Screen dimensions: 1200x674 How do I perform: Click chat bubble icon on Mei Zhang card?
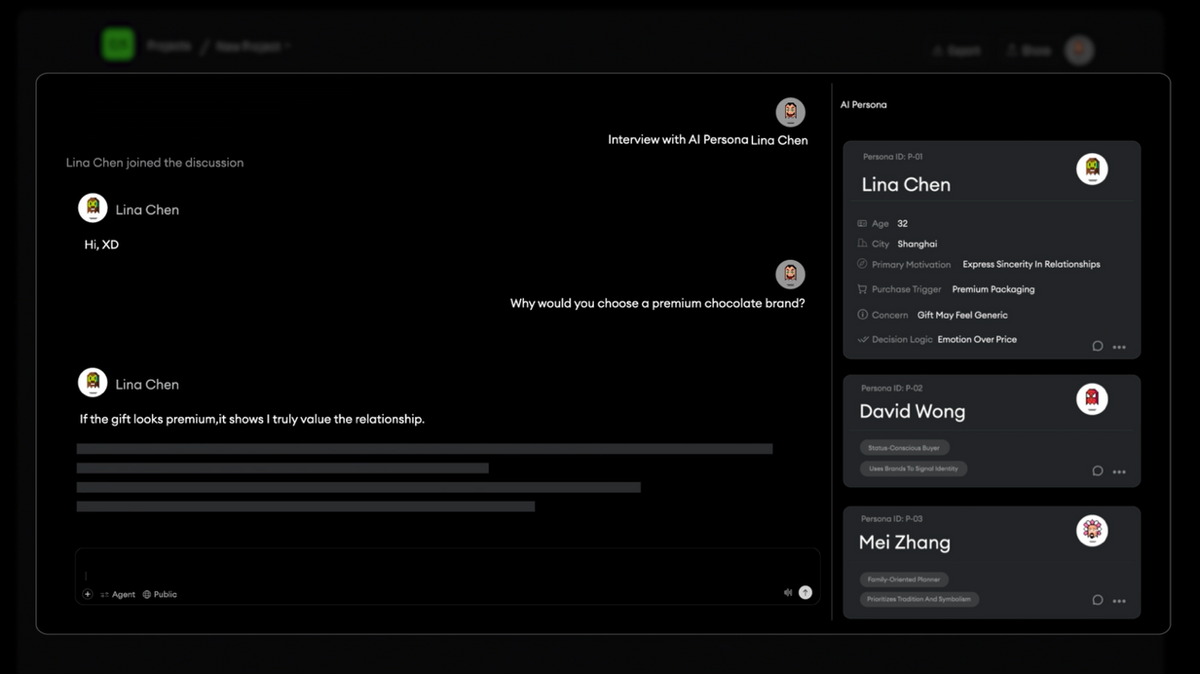pos(1097,600)
